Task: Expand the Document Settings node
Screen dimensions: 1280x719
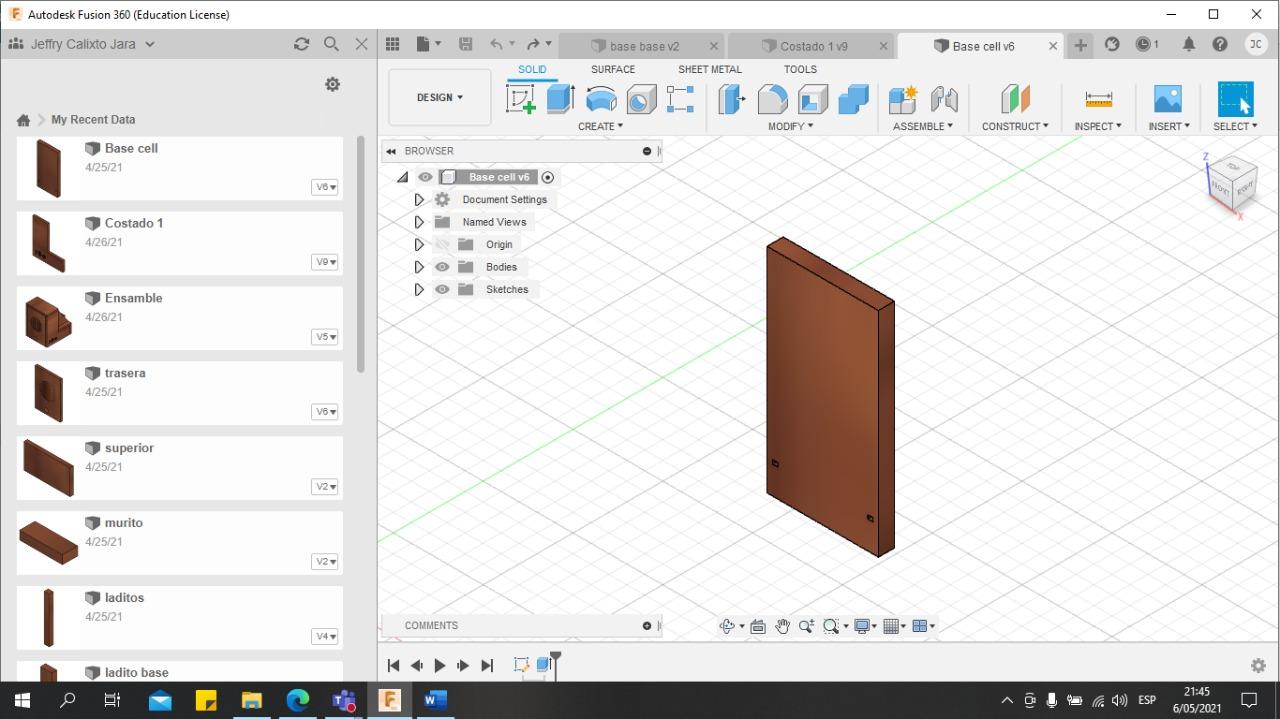Action: (419, 200)
